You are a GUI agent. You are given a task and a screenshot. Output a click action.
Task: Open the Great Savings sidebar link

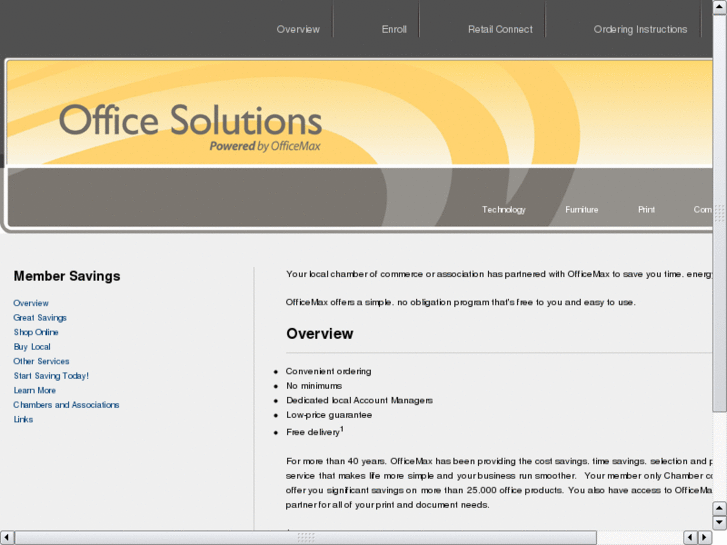click(x=40, y=318)
